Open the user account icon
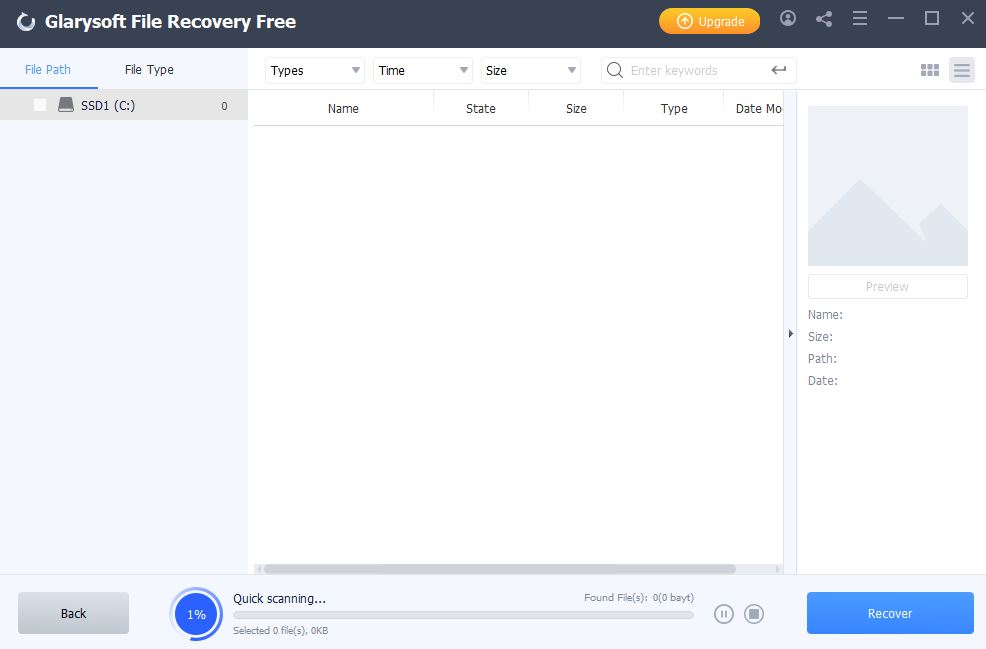Image resolution: width=986 pixels, height=649 pixels. [787, 18]
